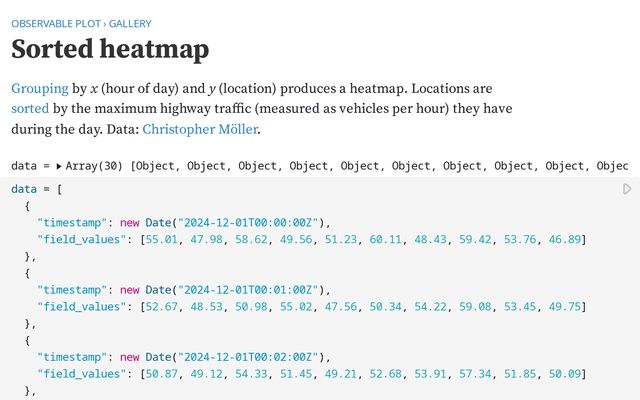Click the Sorted heatmap heading
This screenshot has width=640, height=400.
pos(110,49)
